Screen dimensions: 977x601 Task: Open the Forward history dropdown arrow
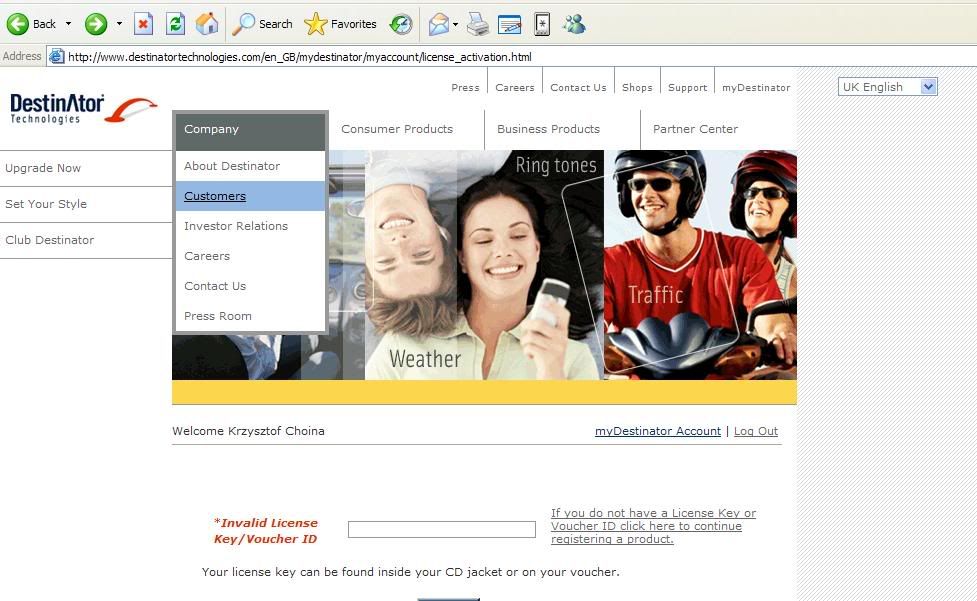[x=119, y=24]
